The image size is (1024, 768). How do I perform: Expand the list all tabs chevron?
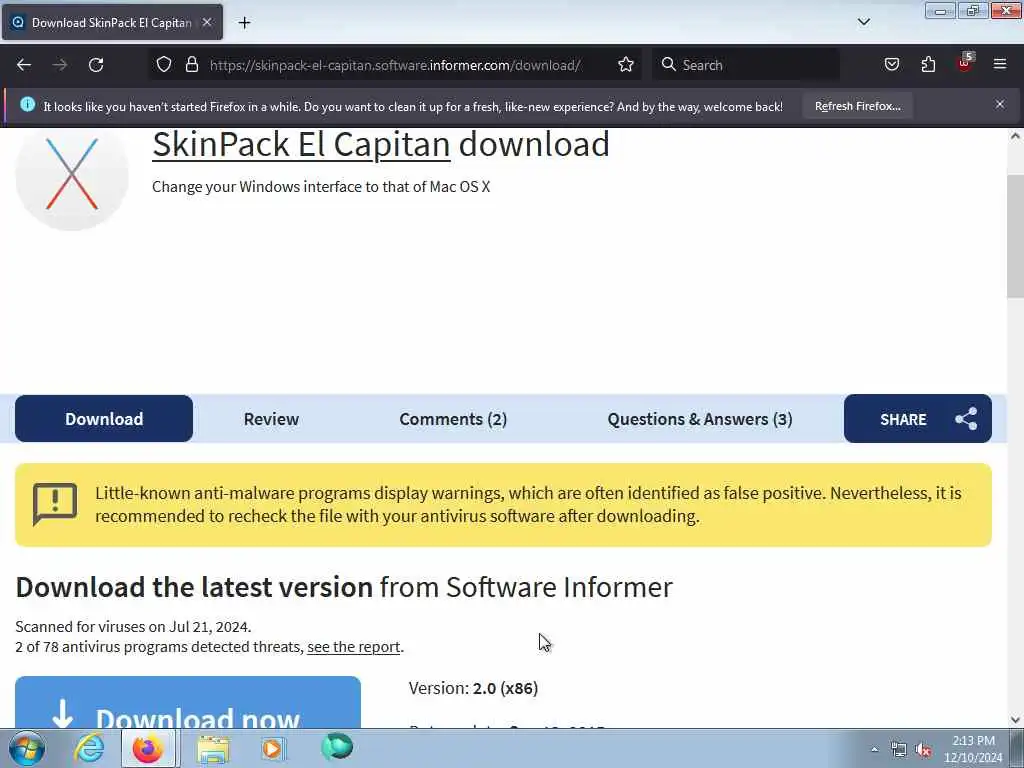click(863, 22)
